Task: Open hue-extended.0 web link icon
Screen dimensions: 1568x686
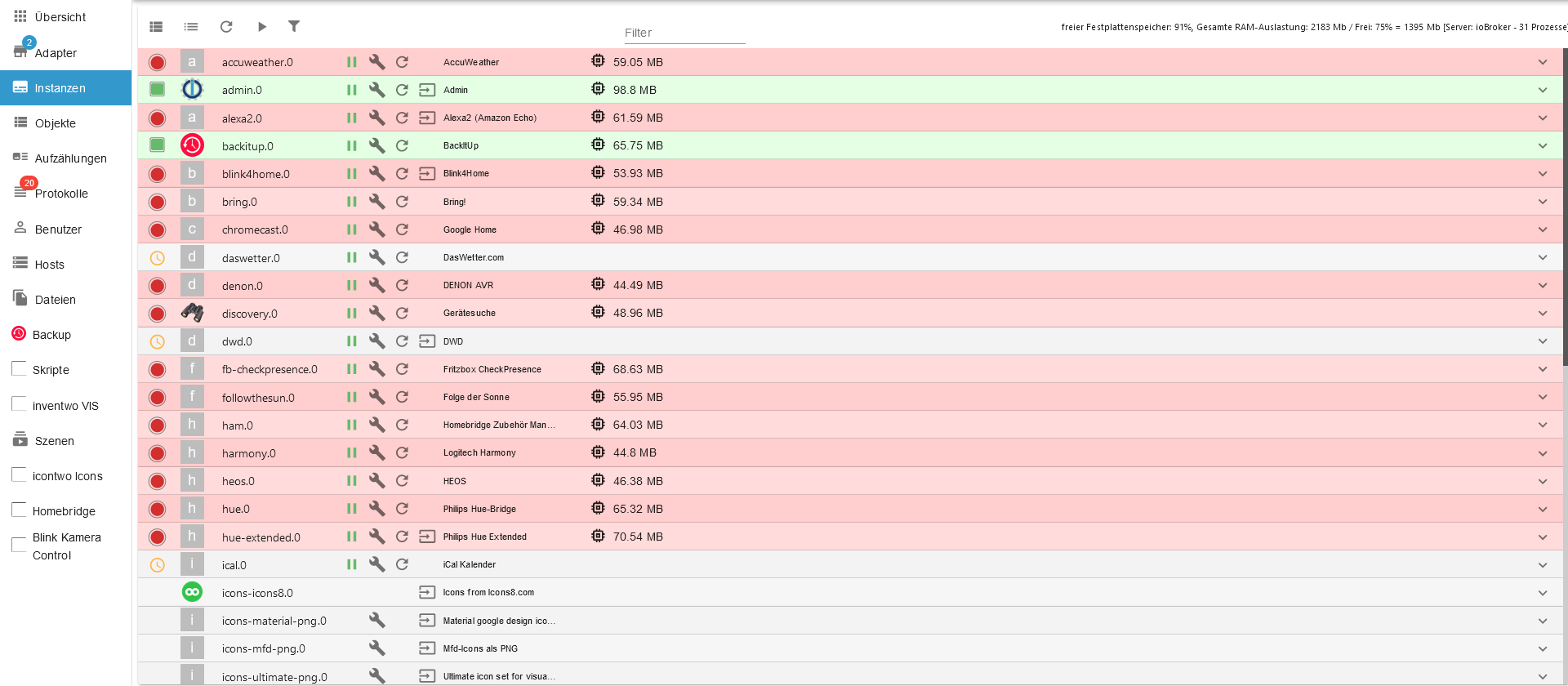Action: [x=427, y=537]
